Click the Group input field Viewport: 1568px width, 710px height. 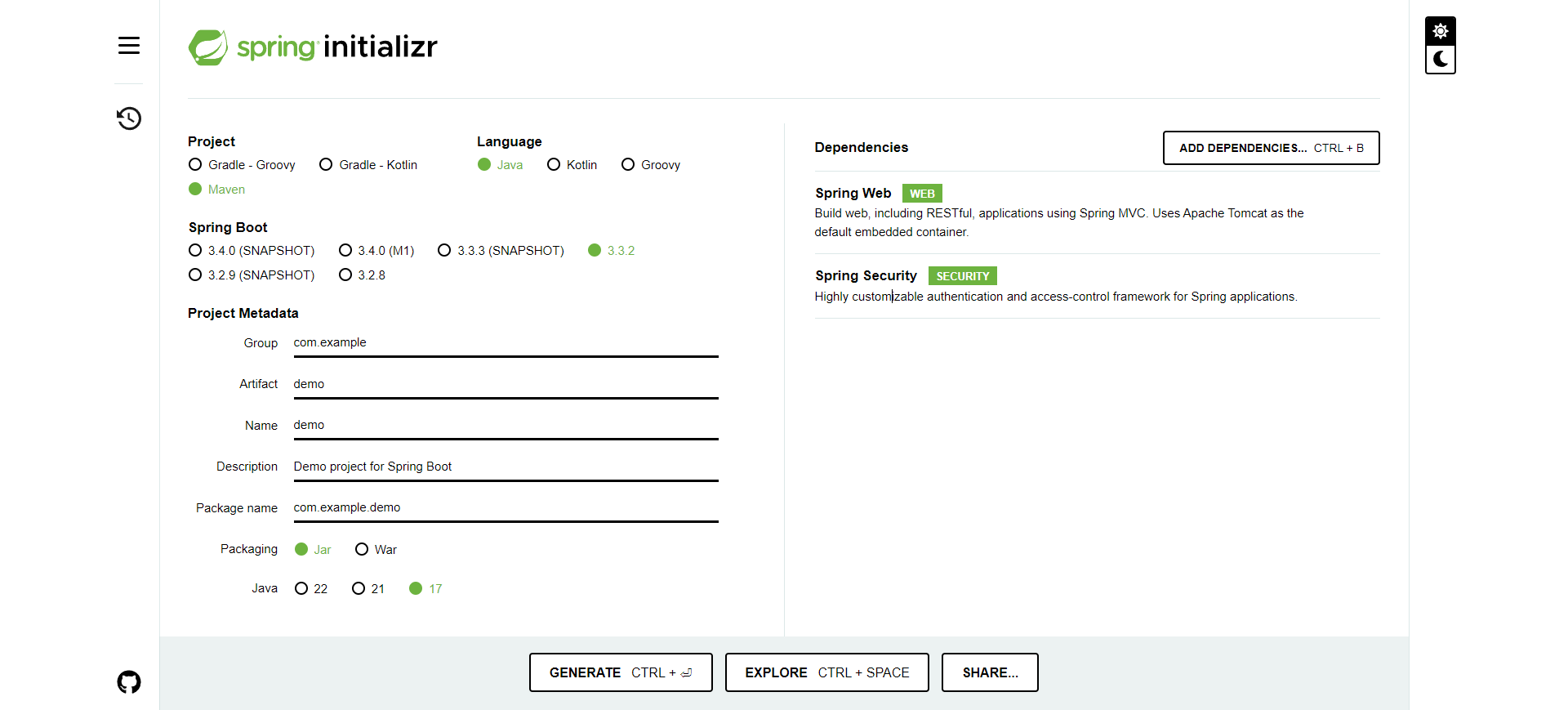click(x=506, y=343)
